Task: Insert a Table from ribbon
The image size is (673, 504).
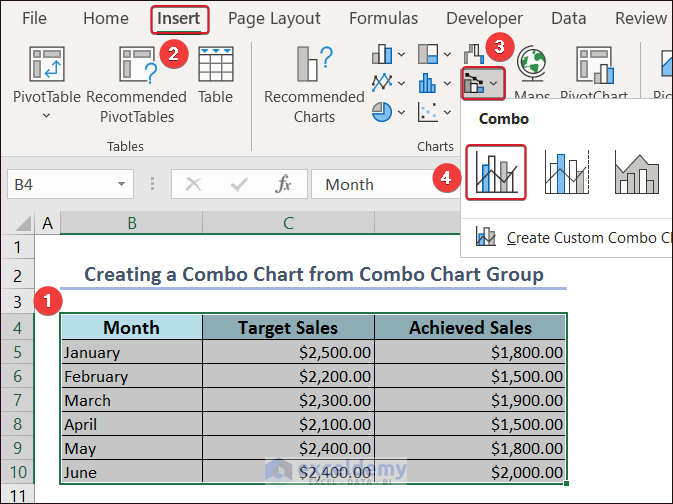Action: coord(215,65)
